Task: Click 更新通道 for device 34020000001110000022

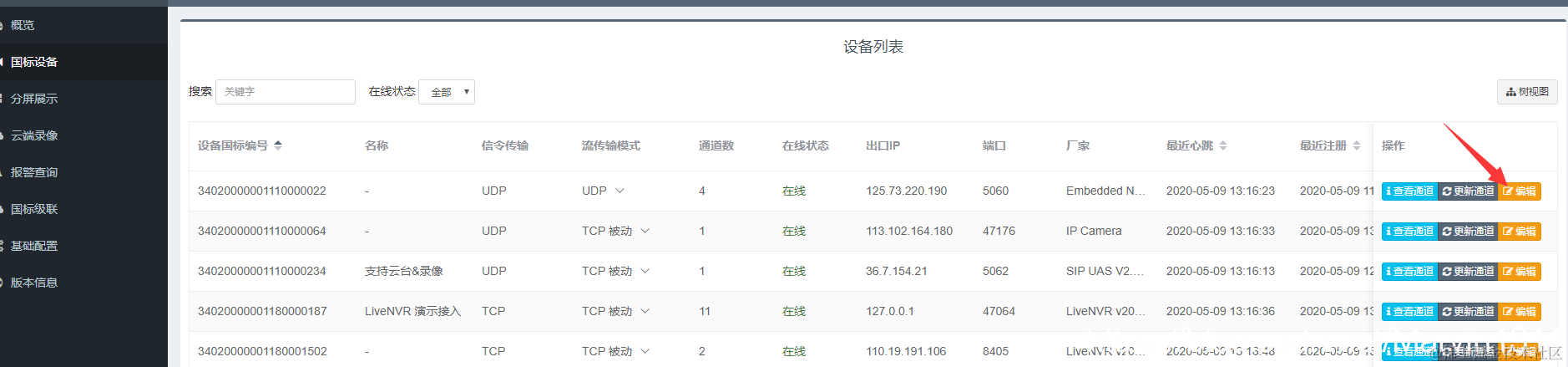Action: coord(1468,191)
